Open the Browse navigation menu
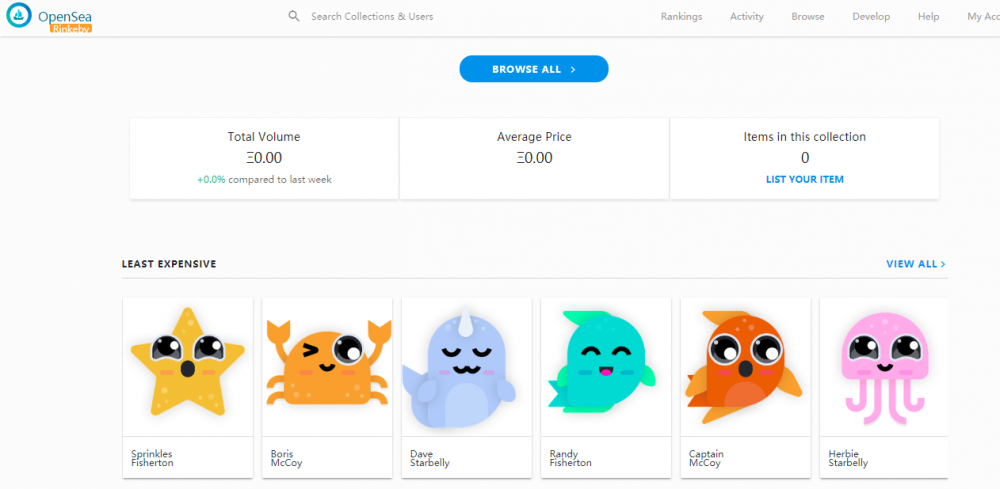This screenshot has width=1000, height=489. click(808, 16)
